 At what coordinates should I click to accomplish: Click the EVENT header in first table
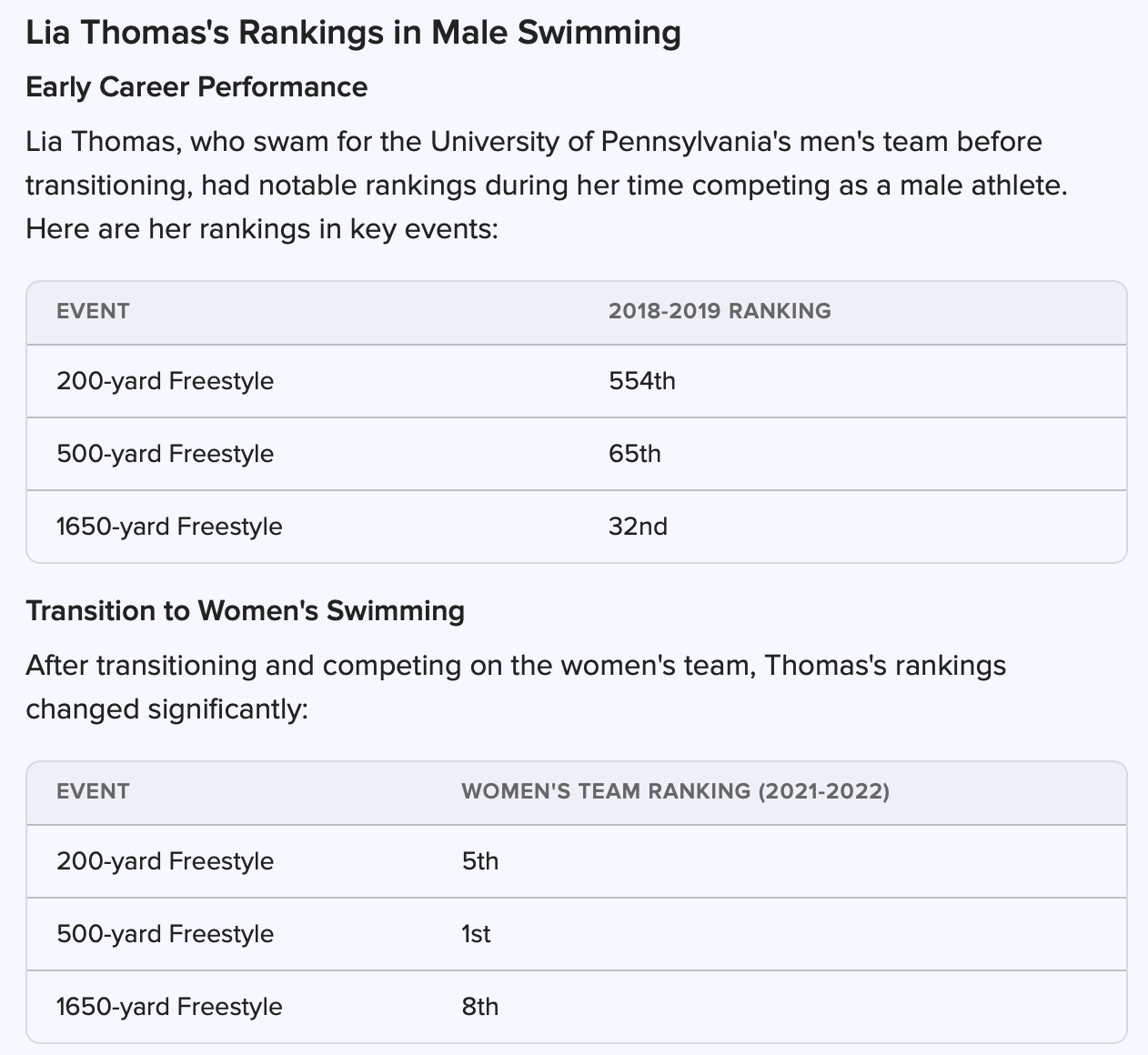point(93,311)
